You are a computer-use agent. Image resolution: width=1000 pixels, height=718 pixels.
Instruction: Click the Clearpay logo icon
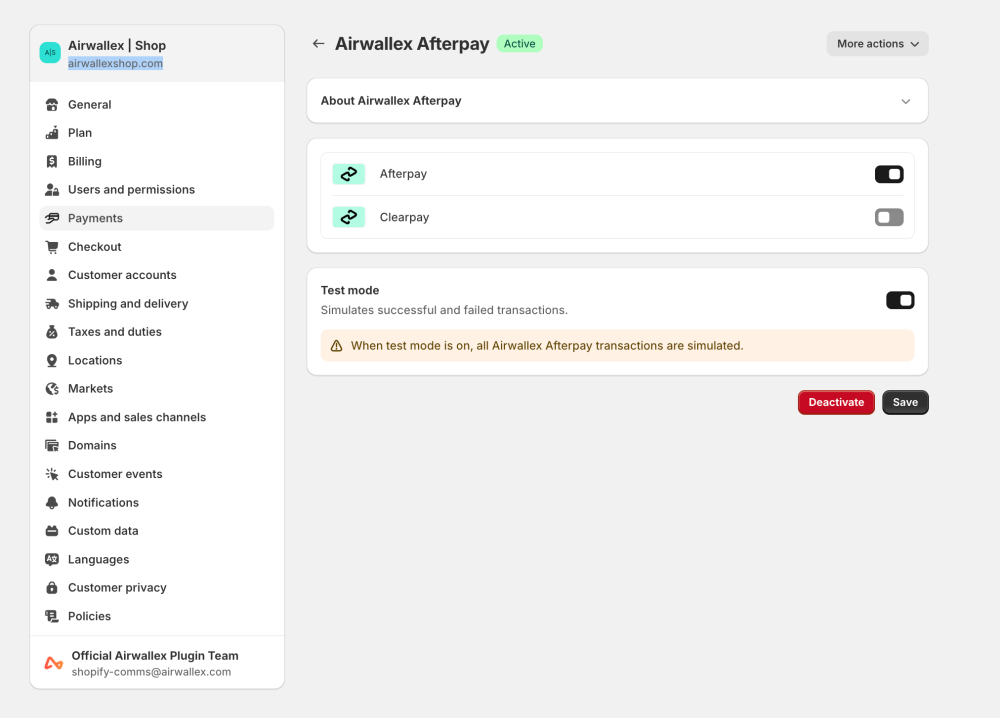point(348,216)
